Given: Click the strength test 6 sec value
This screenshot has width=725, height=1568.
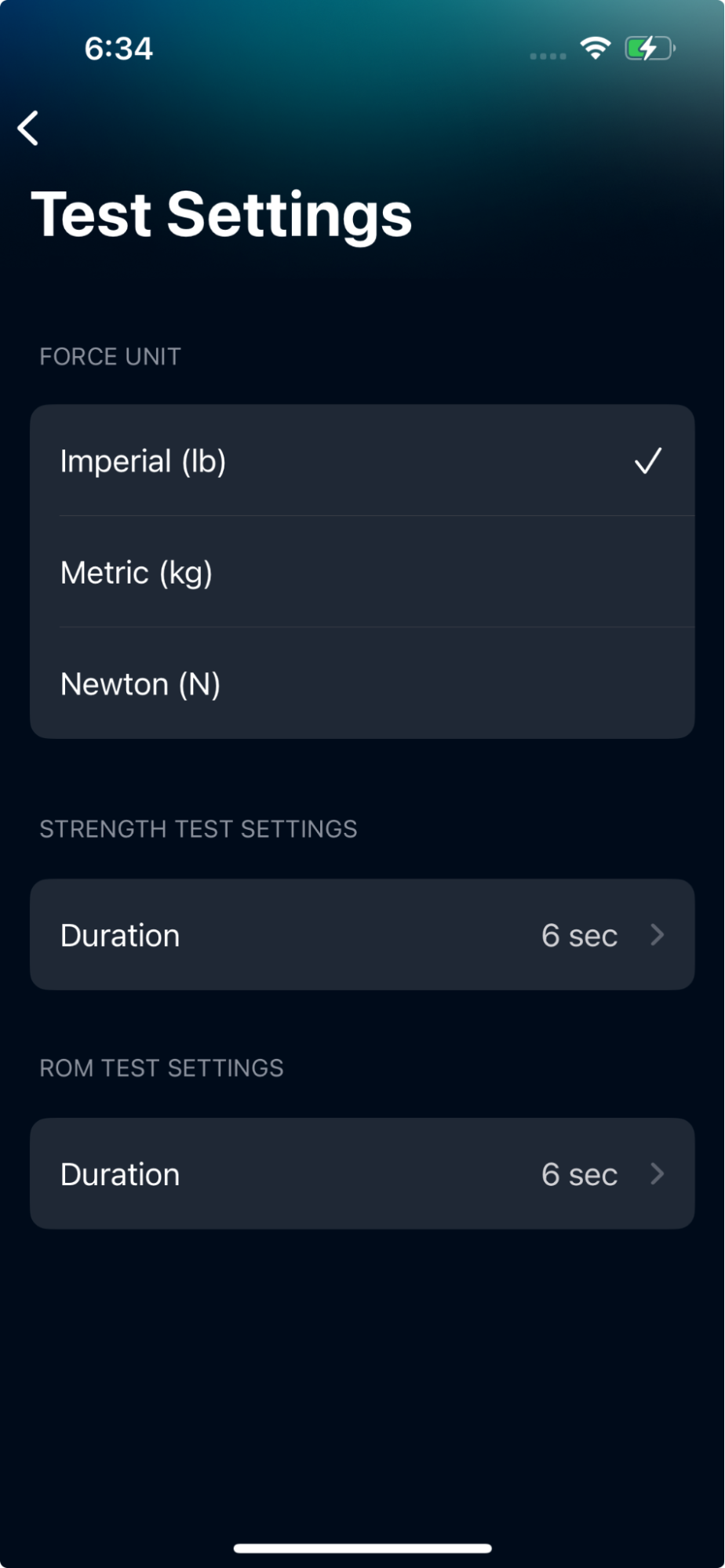Looking at the screenshot, I should tap(579, 935).
